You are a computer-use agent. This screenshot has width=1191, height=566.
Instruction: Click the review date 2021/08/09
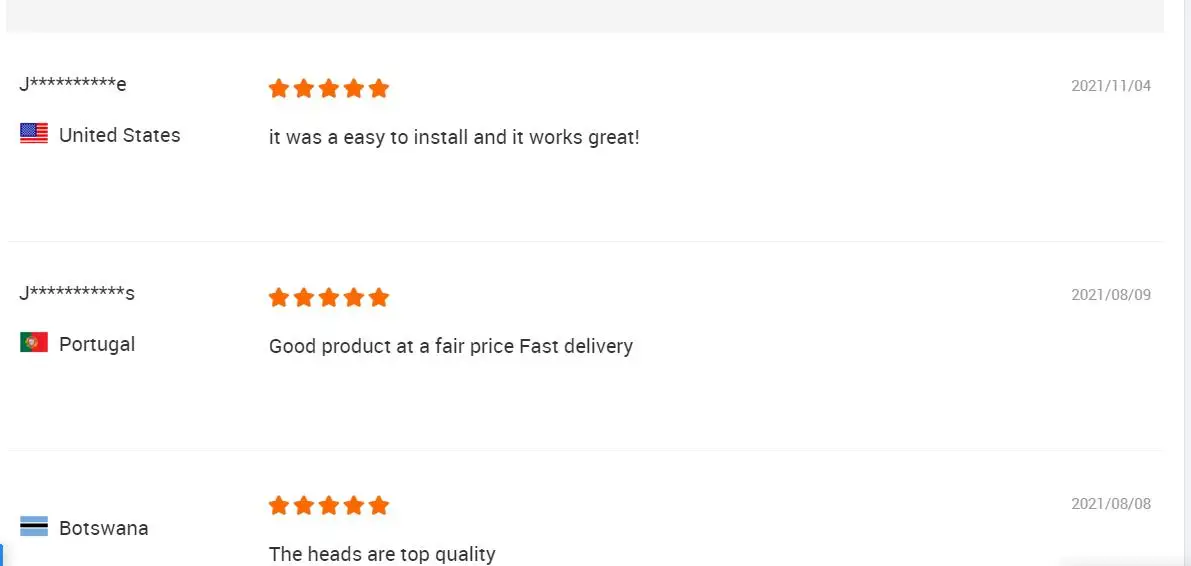[x=1111, y=295]
